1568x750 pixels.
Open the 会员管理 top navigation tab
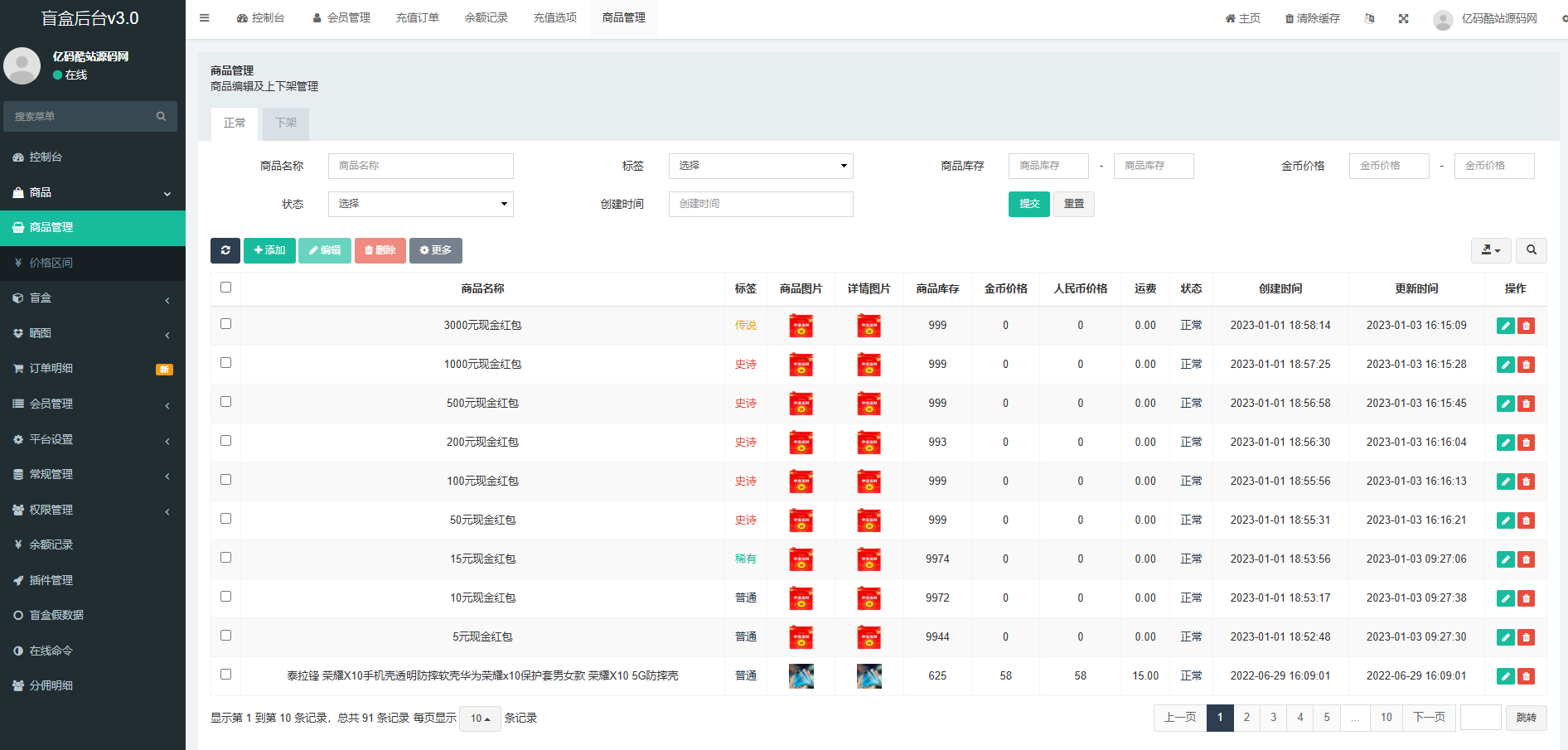tap(341, 18)
